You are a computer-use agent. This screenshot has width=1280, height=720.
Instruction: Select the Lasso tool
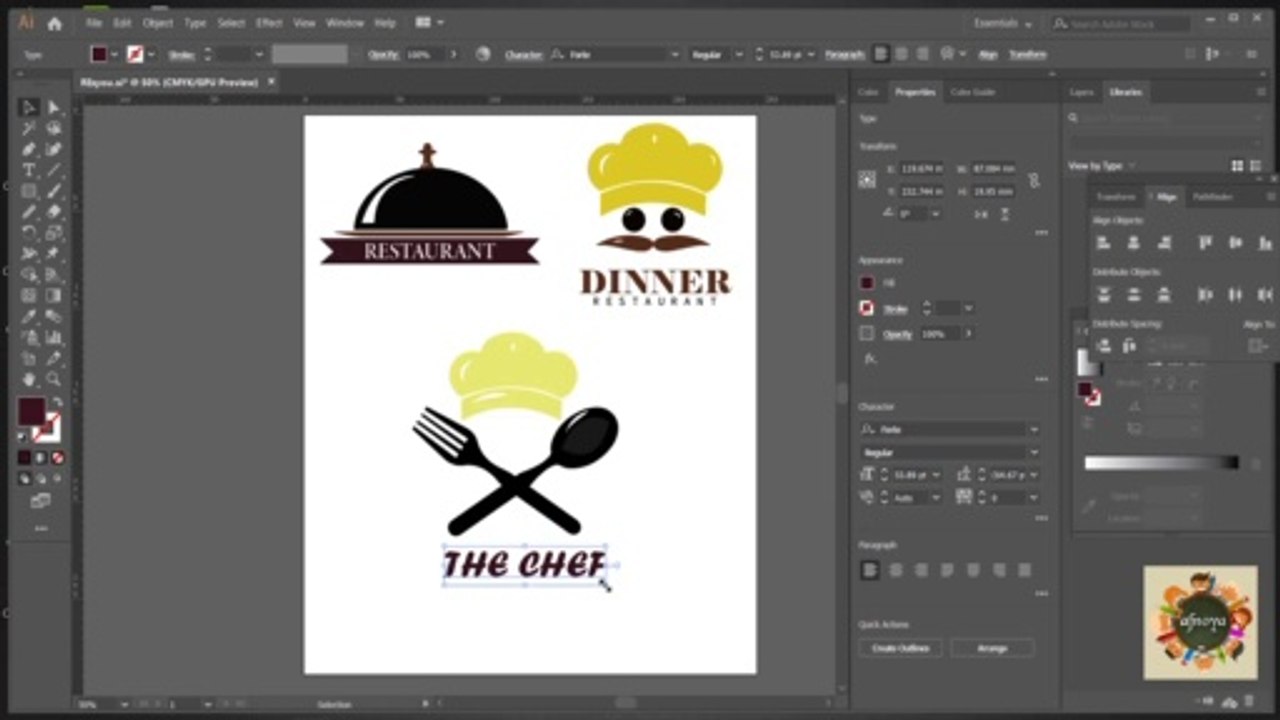pyautogui.click(x=53, y=128)
